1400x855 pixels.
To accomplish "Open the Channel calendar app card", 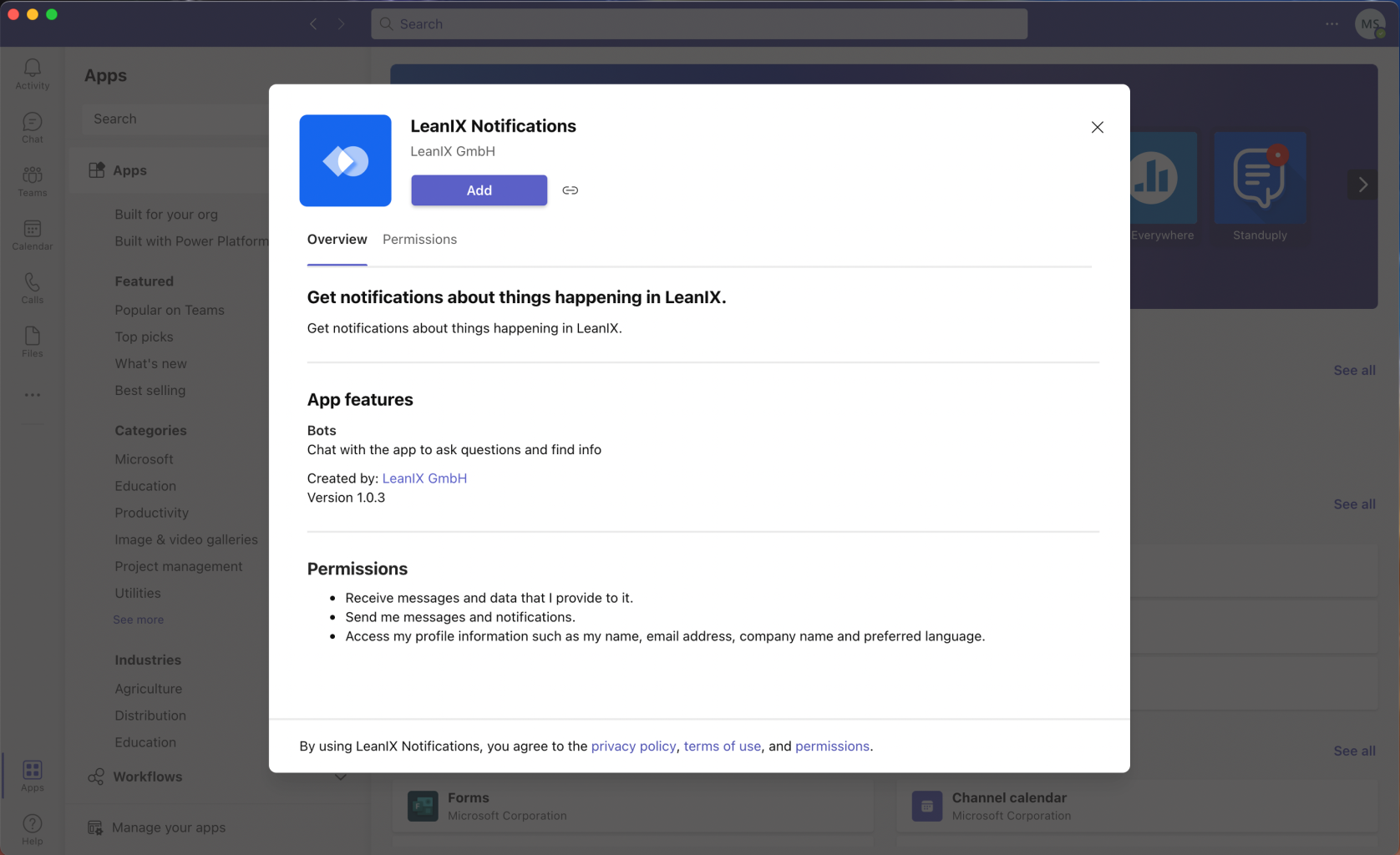I will (1137, 806).
